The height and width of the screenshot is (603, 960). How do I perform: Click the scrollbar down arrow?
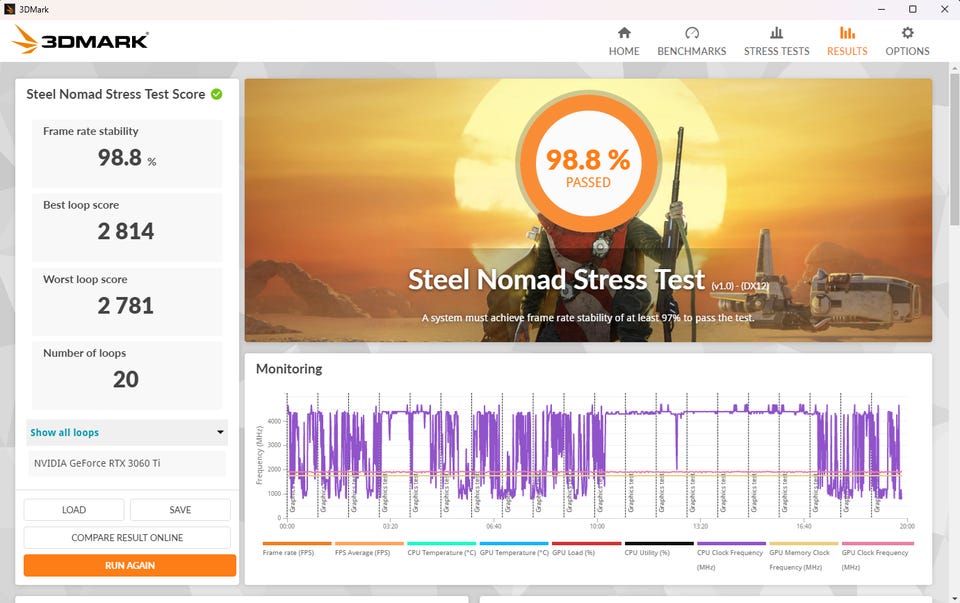[954, 598]
